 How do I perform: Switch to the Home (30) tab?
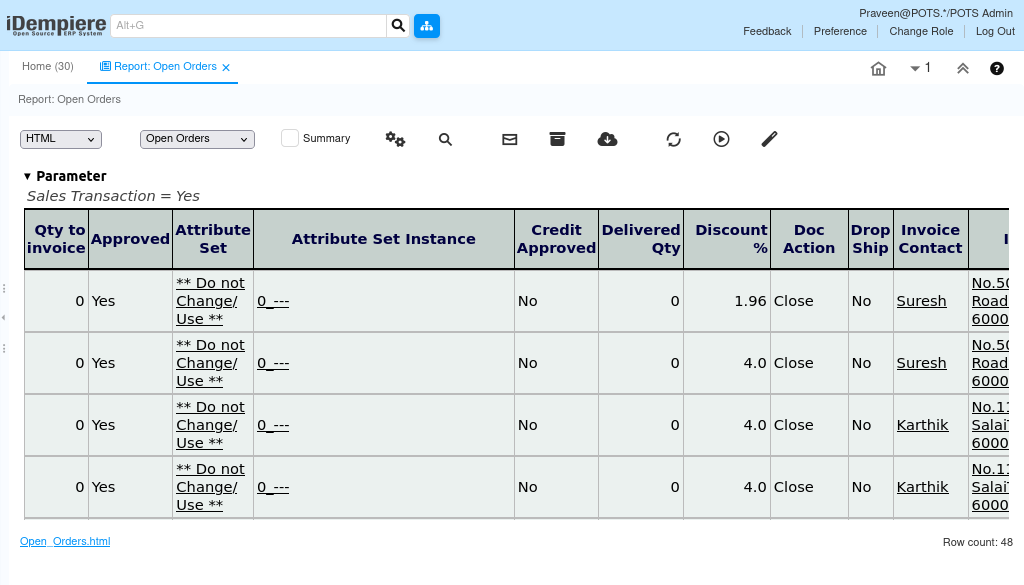pyautogui.click(x=48, y=67)
